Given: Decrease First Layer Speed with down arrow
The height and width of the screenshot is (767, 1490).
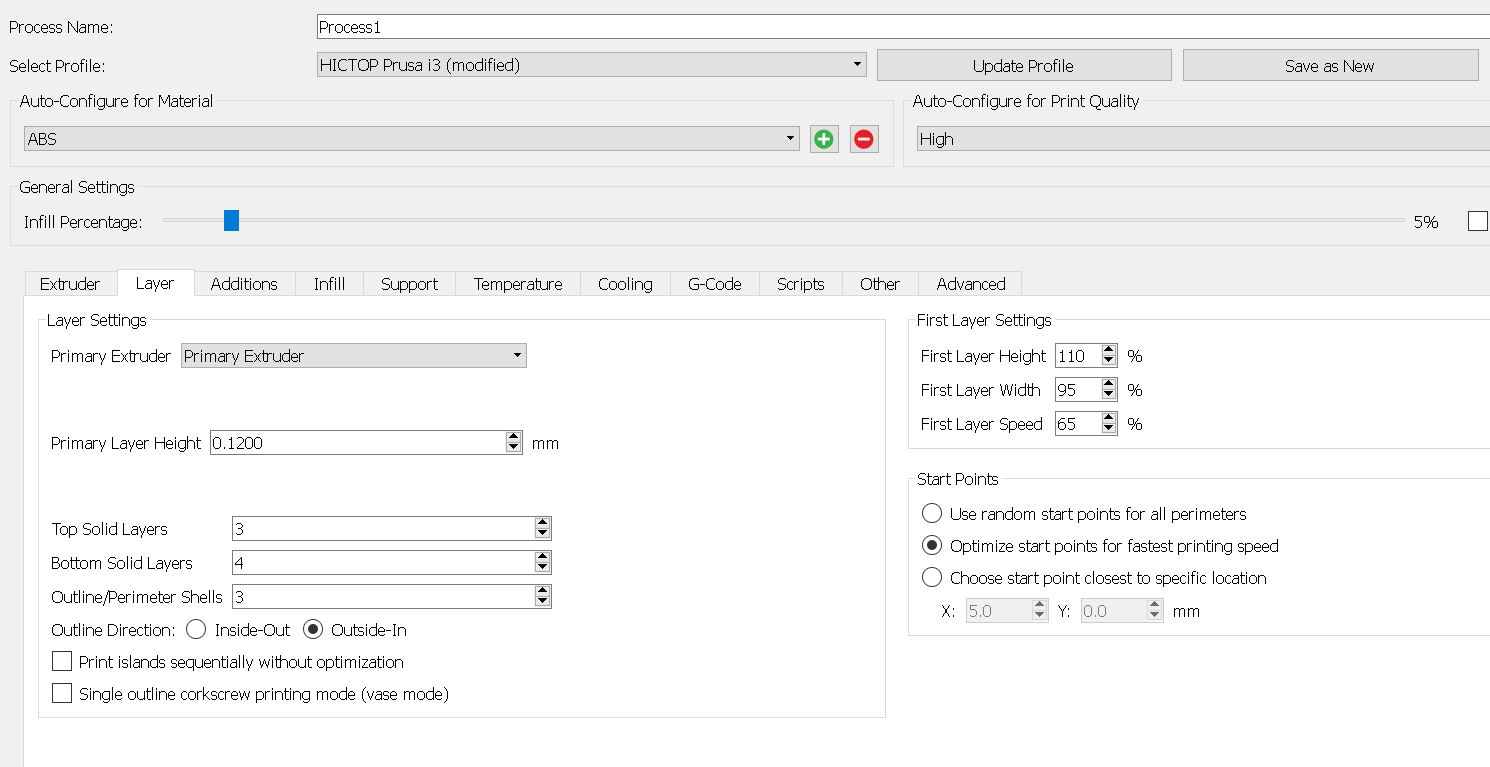Looking at the screenshot, I should click(1108, 430).
